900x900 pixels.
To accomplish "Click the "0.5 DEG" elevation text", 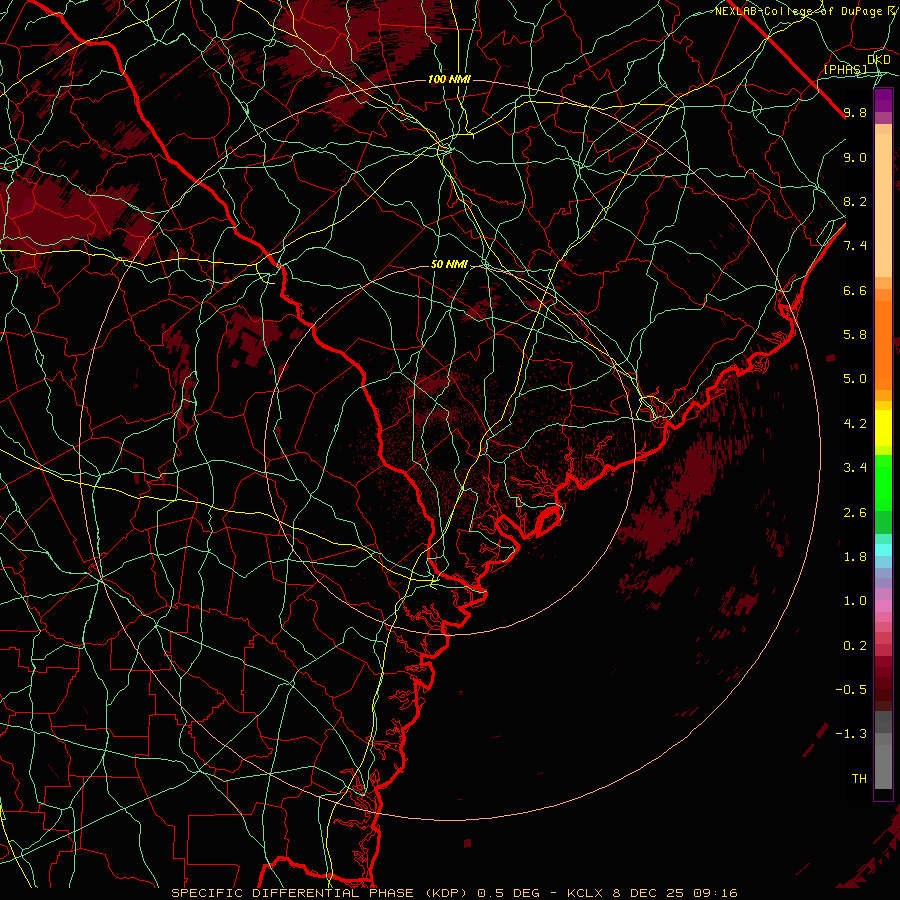I will coord(509,893).
